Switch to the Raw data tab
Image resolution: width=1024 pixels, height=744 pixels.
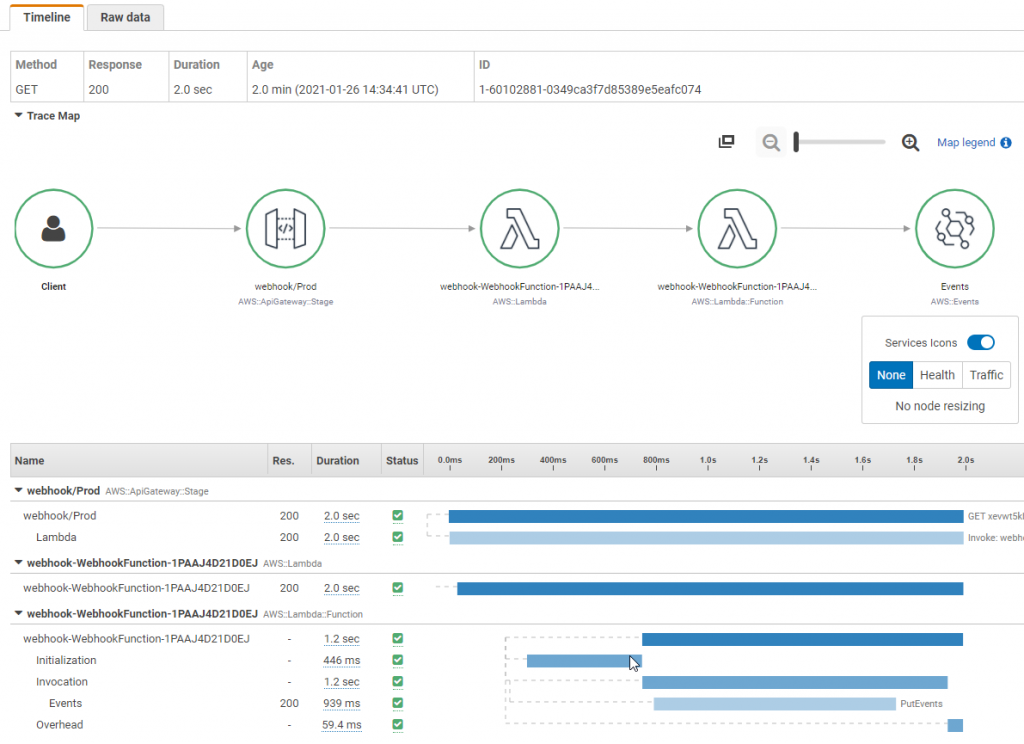[x=124, y=17]
